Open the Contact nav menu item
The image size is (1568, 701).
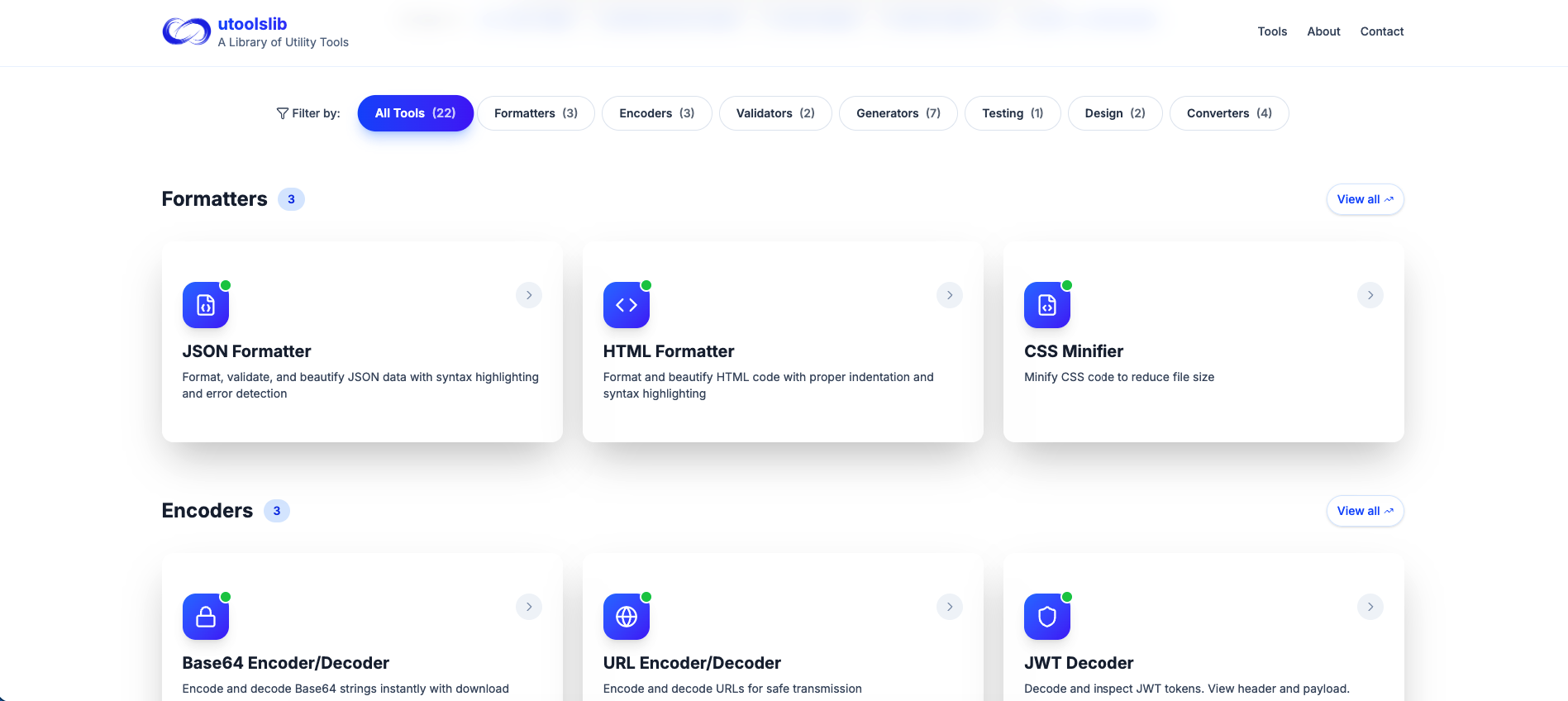pos(1382,31)
